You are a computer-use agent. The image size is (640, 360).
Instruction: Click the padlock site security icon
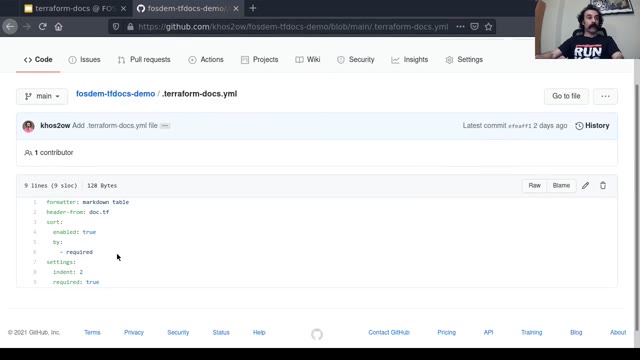click(x=130, y=27)
